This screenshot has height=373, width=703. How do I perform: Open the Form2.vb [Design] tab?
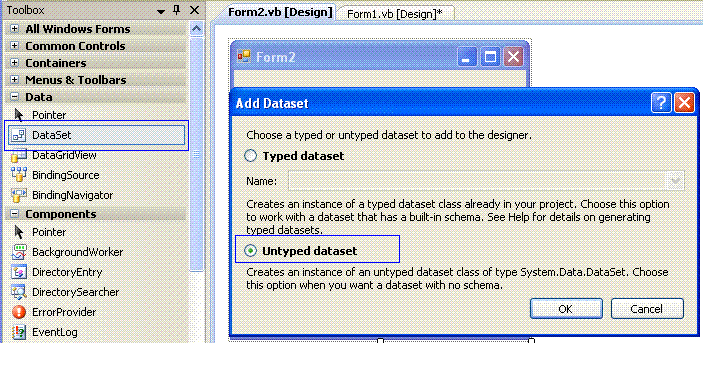[280, 12]
